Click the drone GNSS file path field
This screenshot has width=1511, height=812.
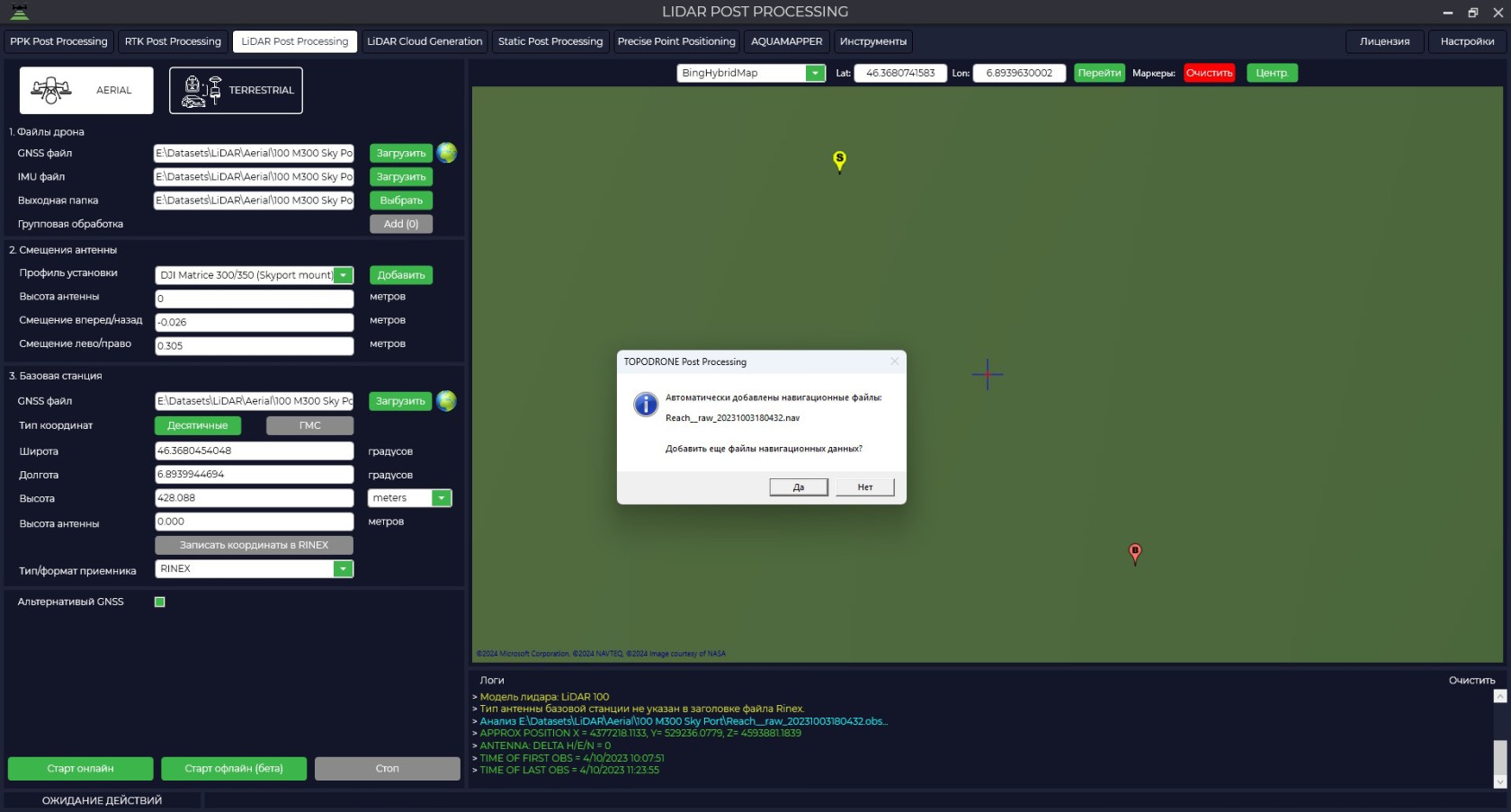coord(254,154)
